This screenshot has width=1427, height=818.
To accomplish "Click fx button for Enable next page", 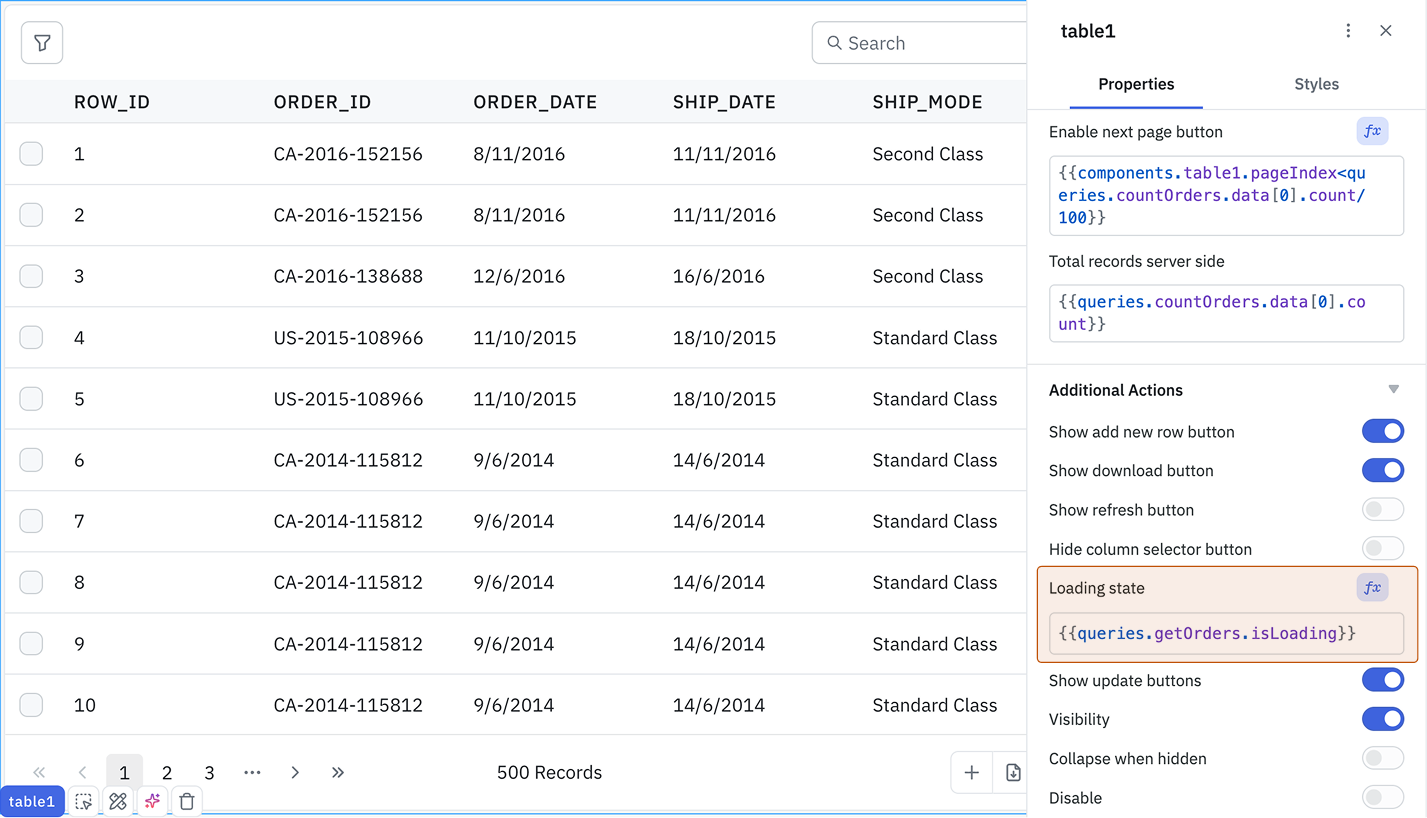I will coord(1372,131).
